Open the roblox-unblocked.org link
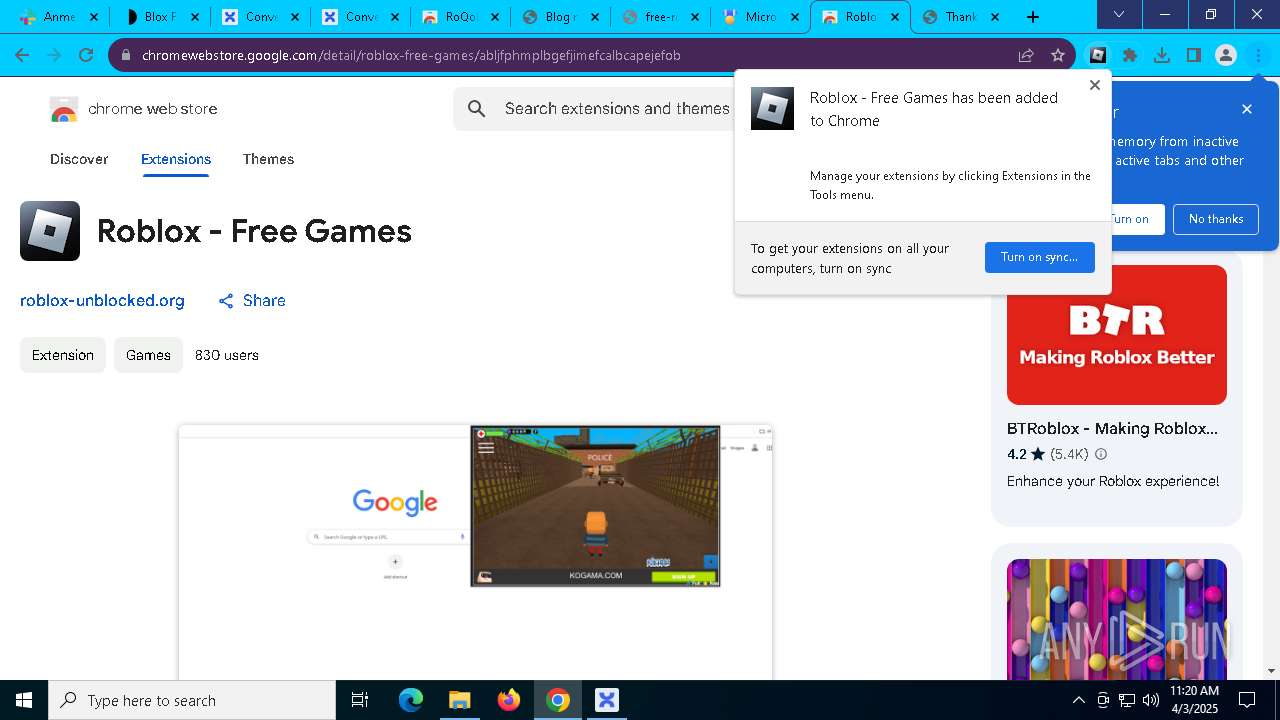Viewport: 1280px width, 720px height. coord(102,301)
